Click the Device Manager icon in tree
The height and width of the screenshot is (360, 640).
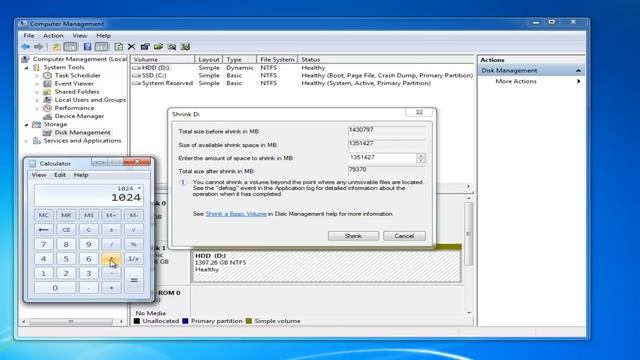(x=47, y=116)
